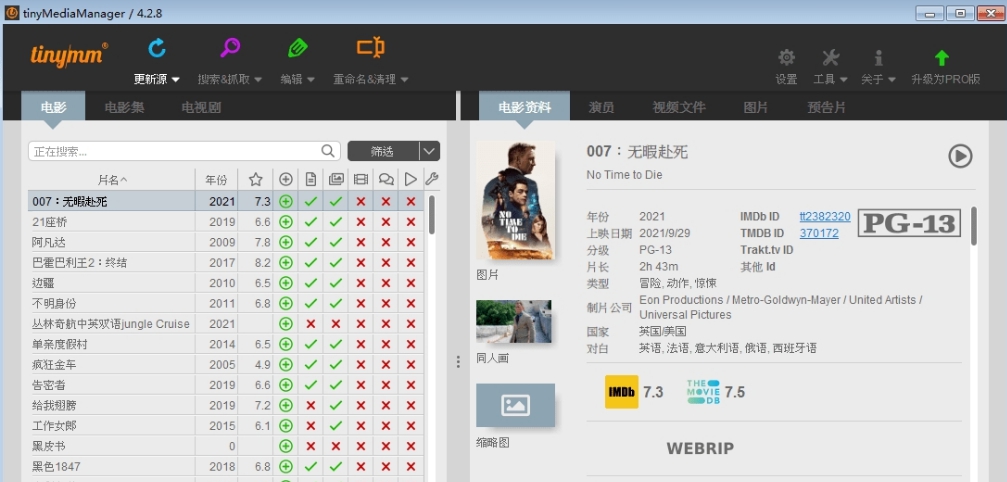Open IMDb ID link tt2382320
The height and width of the screenshot is (482, 1007).
825,216
